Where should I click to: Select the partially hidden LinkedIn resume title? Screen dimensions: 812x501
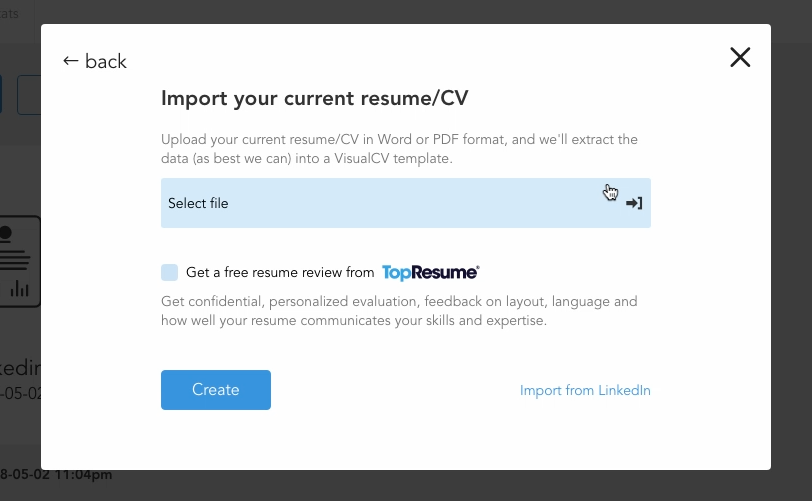pos(20,368)
